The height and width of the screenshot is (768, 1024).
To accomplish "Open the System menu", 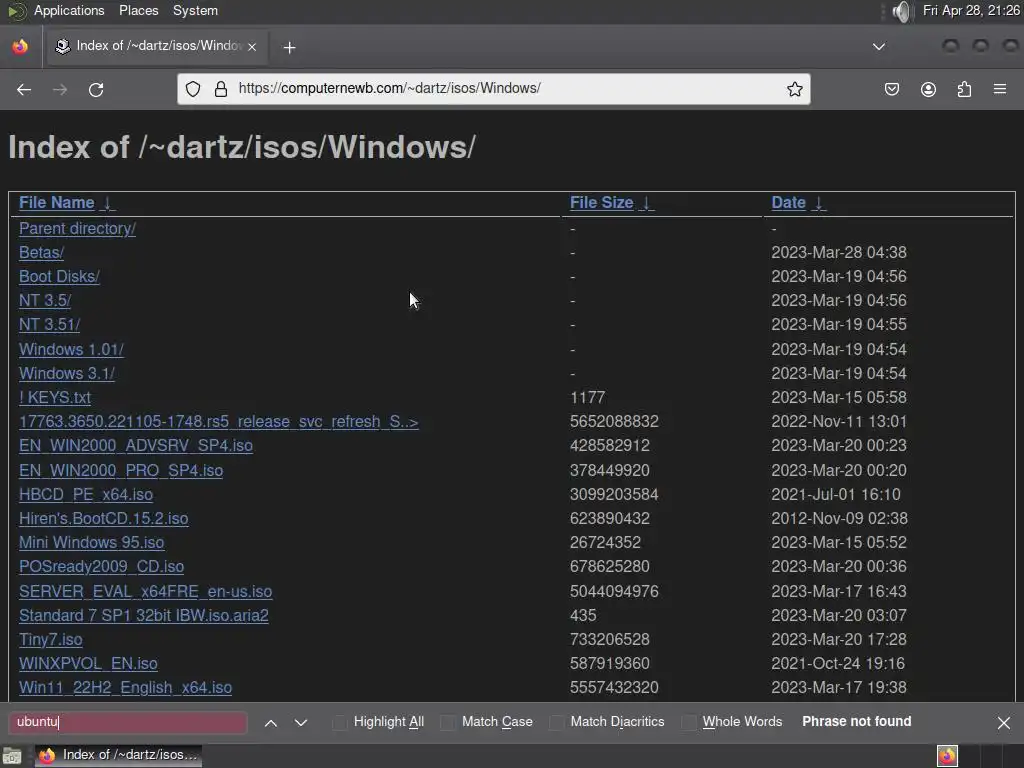I will (x=195, y=10).
